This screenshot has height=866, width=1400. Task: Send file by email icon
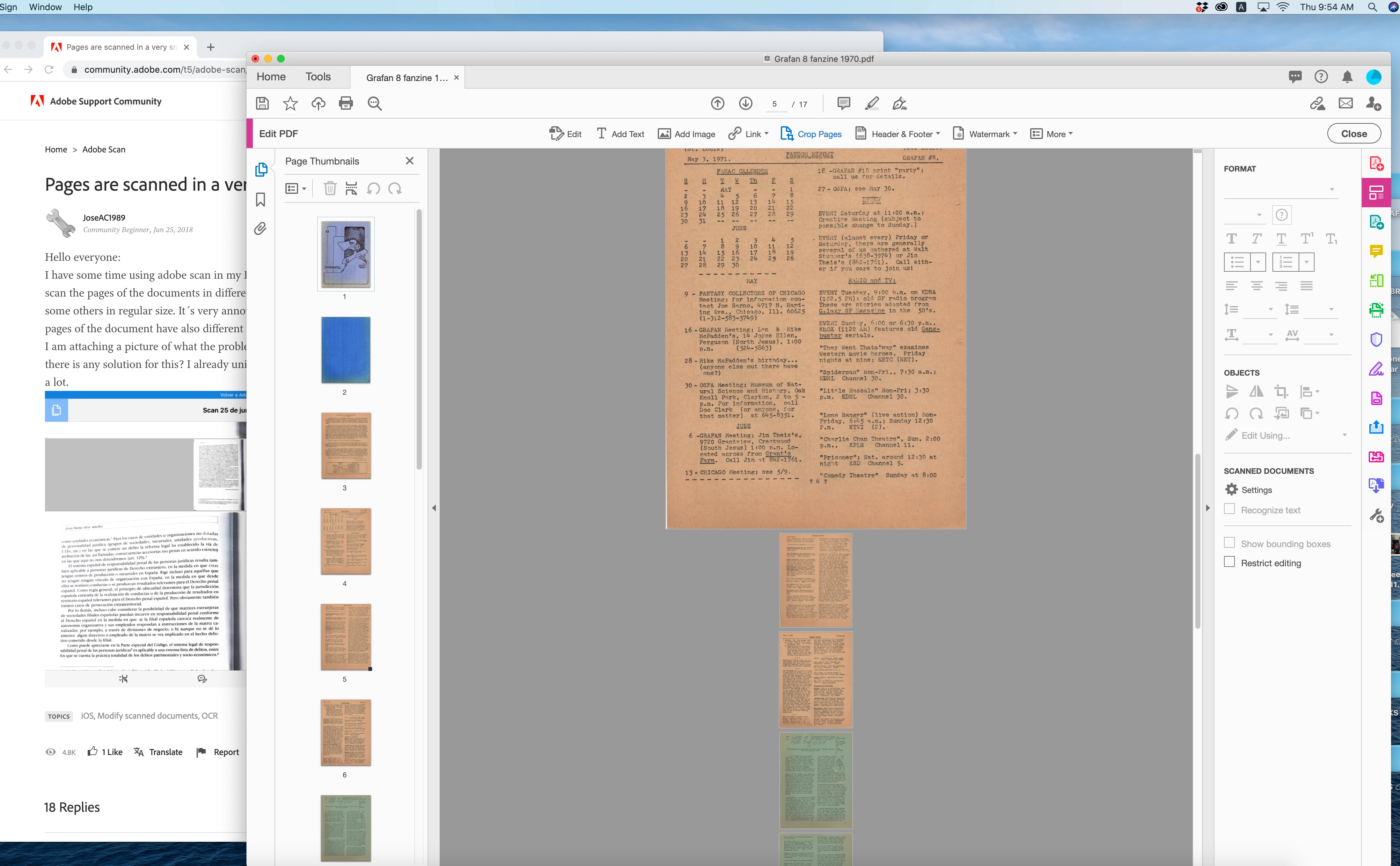pyautogui.click(x=1345, y=103)
